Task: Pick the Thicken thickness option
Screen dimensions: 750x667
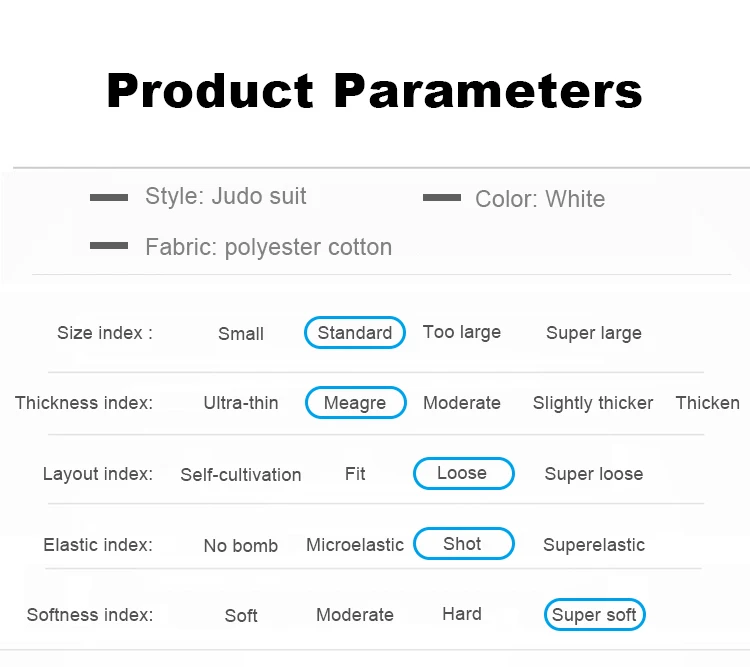Action: (707, 403)
